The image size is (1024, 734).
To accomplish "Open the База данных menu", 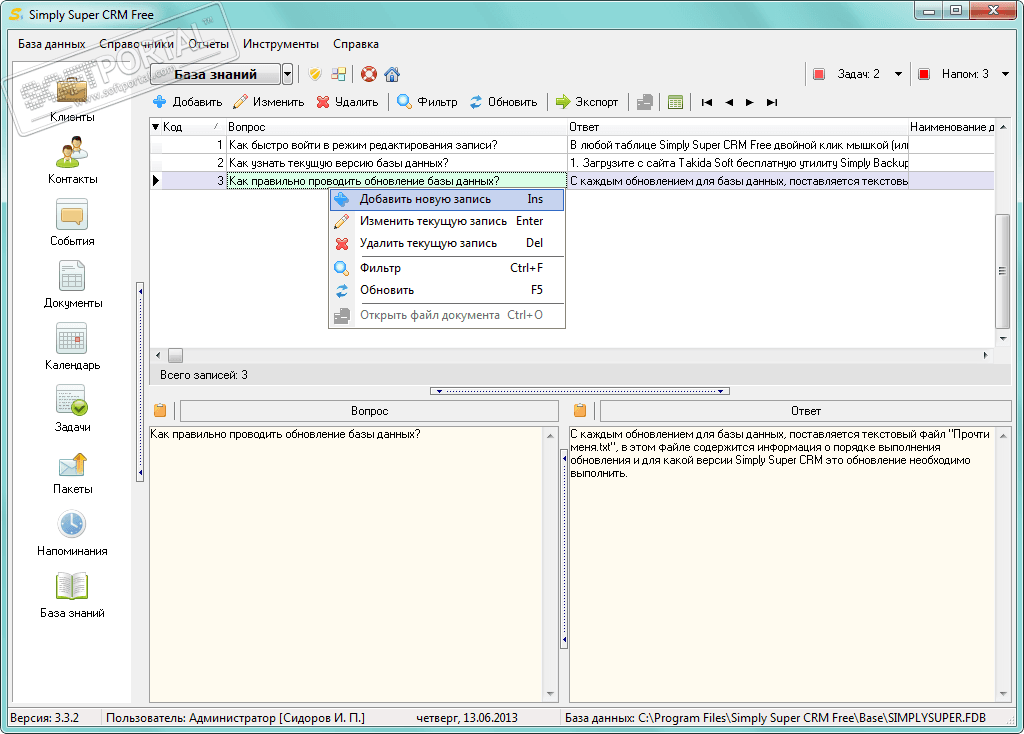I will (x=52, y=44).
